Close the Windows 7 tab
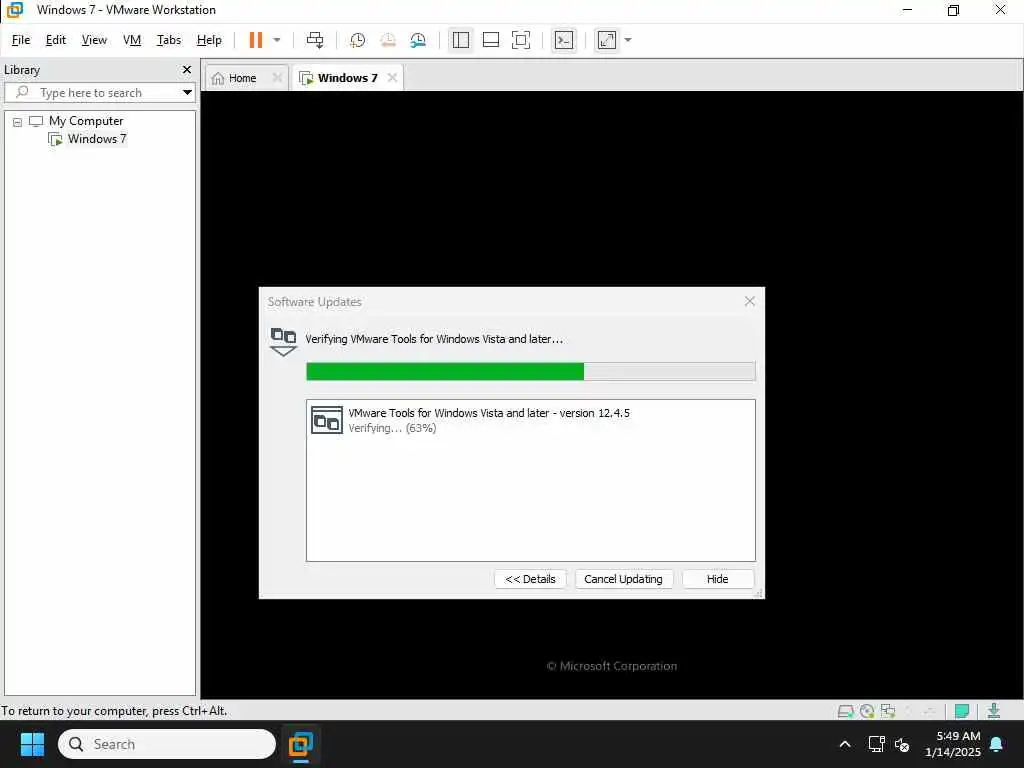The height and width of the screenshot is (768, 1024). [x=392, y=78]
